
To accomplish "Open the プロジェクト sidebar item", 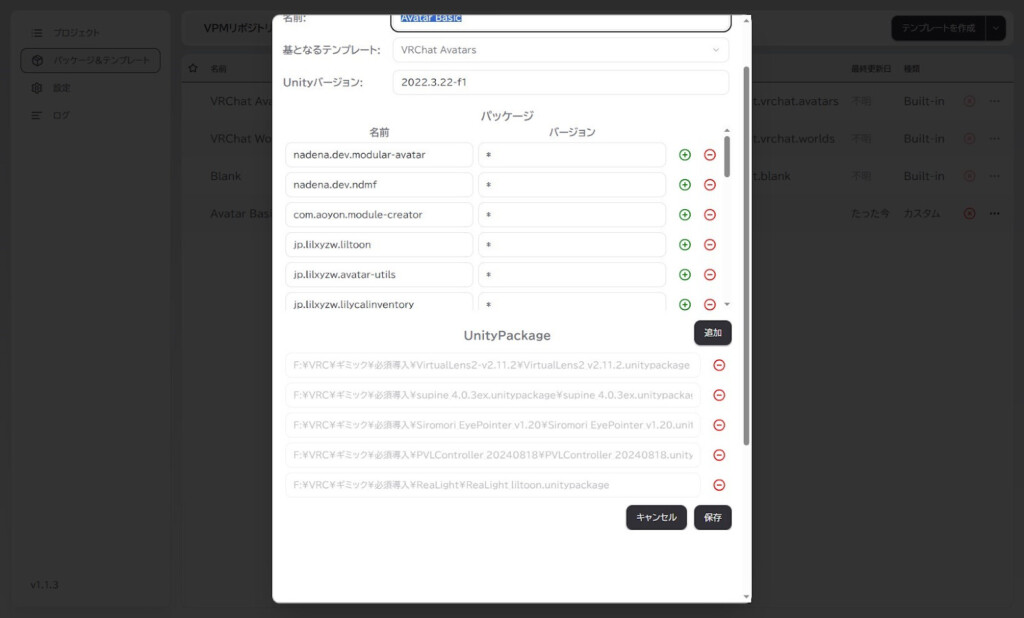I will click(x=90, y=33).
